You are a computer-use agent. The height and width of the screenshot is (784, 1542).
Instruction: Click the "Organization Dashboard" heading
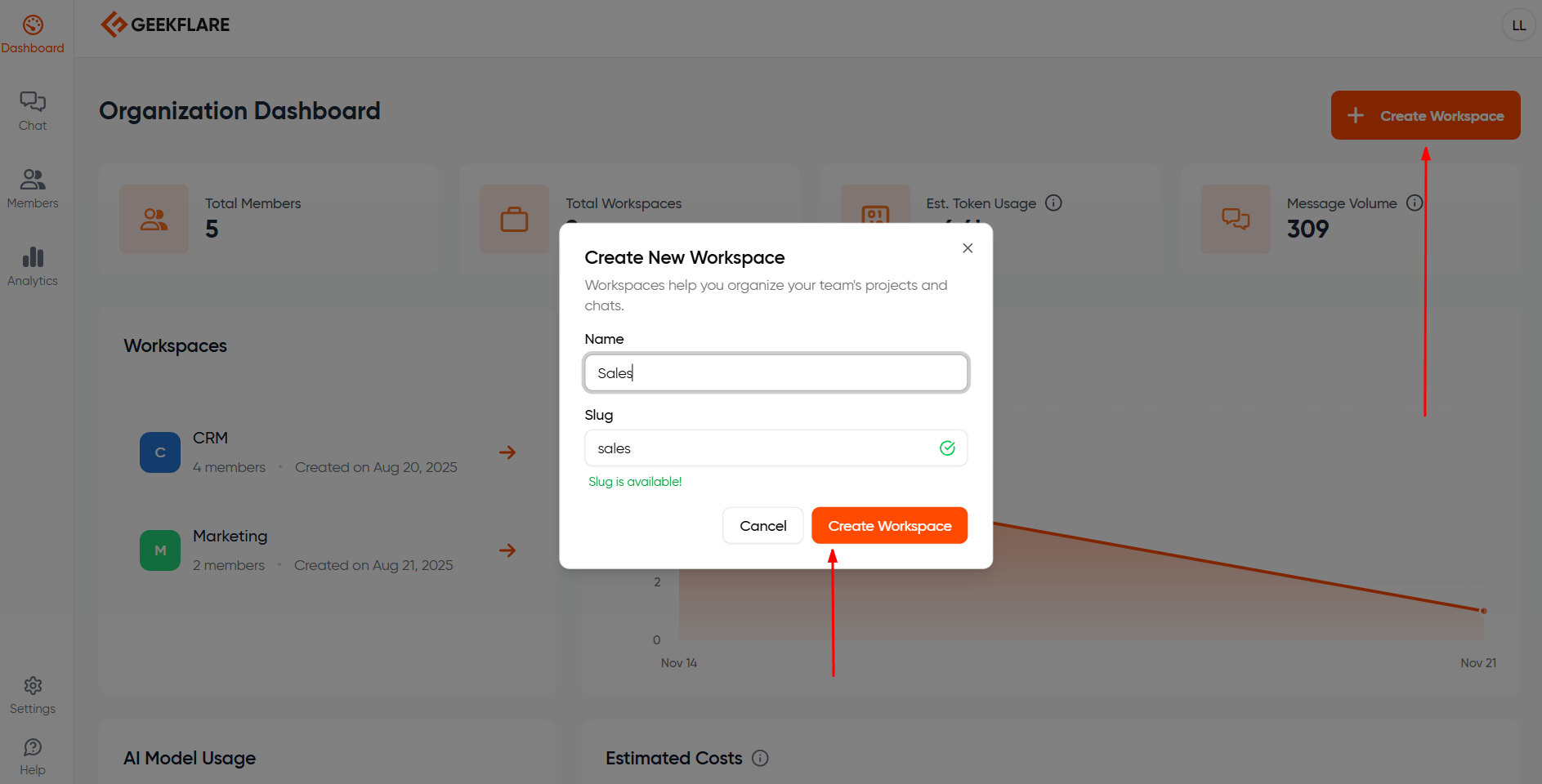point(239,110)
